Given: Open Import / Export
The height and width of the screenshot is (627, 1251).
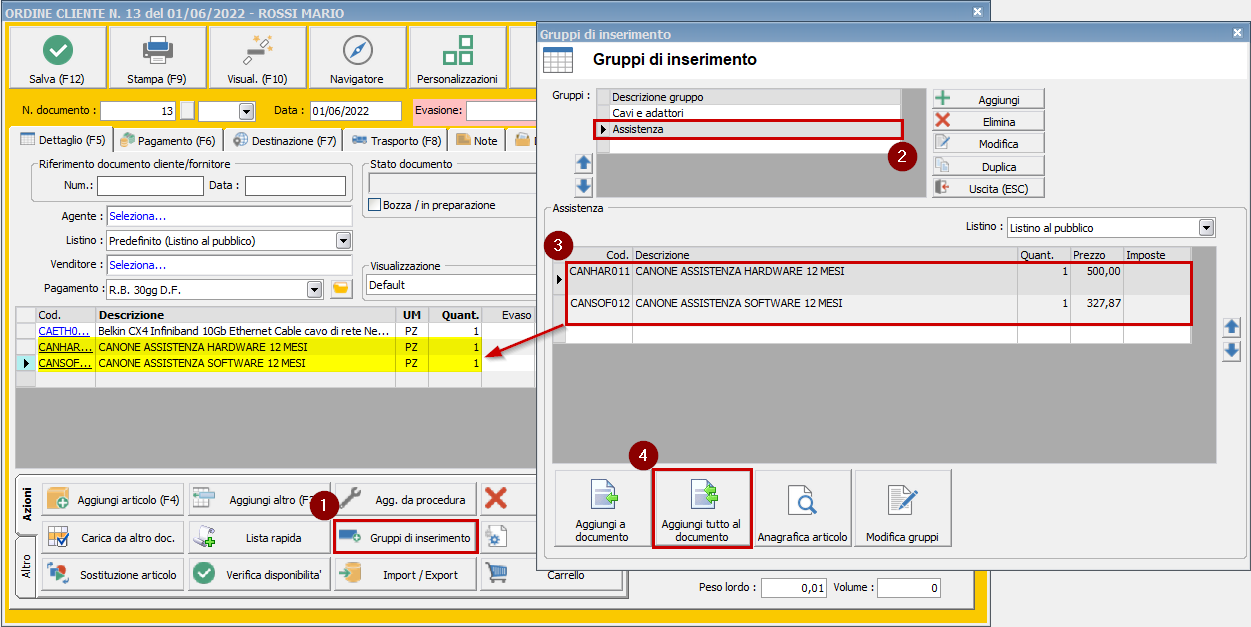Looking at the screenshot, I should [405, 575].
